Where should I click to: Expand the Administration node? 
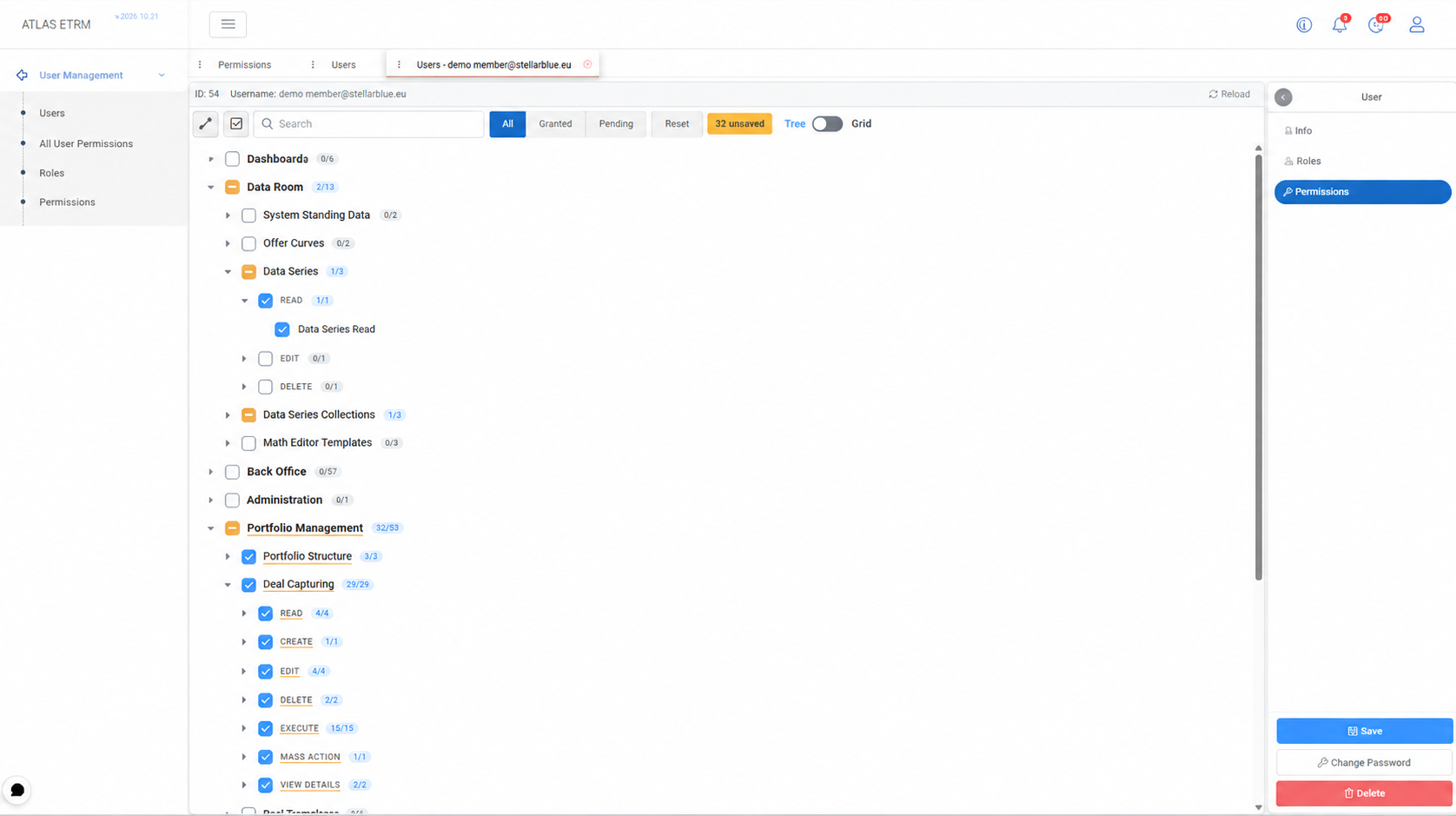pos(210,501)
